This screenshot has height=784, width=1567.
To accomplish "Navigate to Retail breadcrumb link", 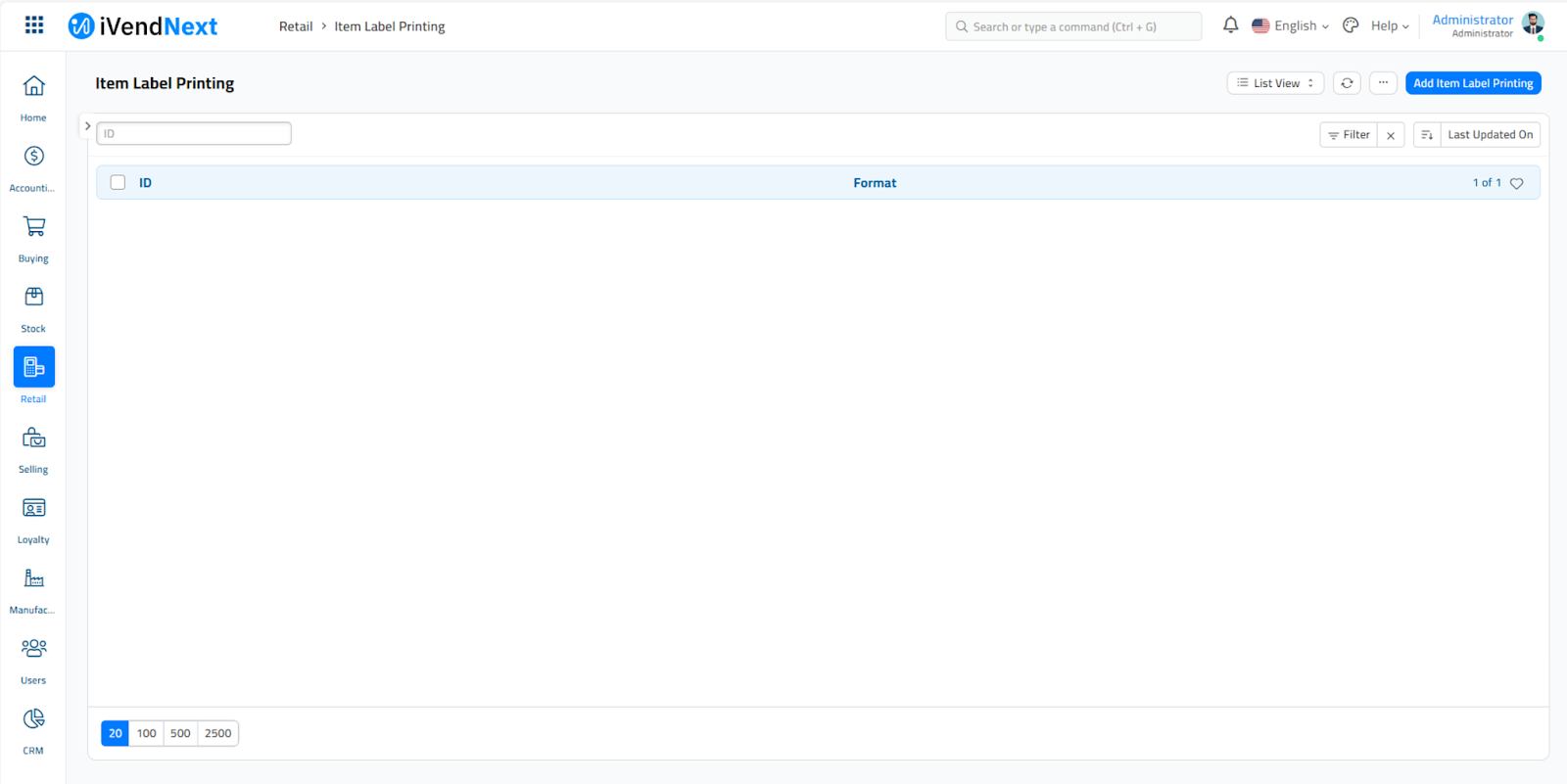I will 296,26.
